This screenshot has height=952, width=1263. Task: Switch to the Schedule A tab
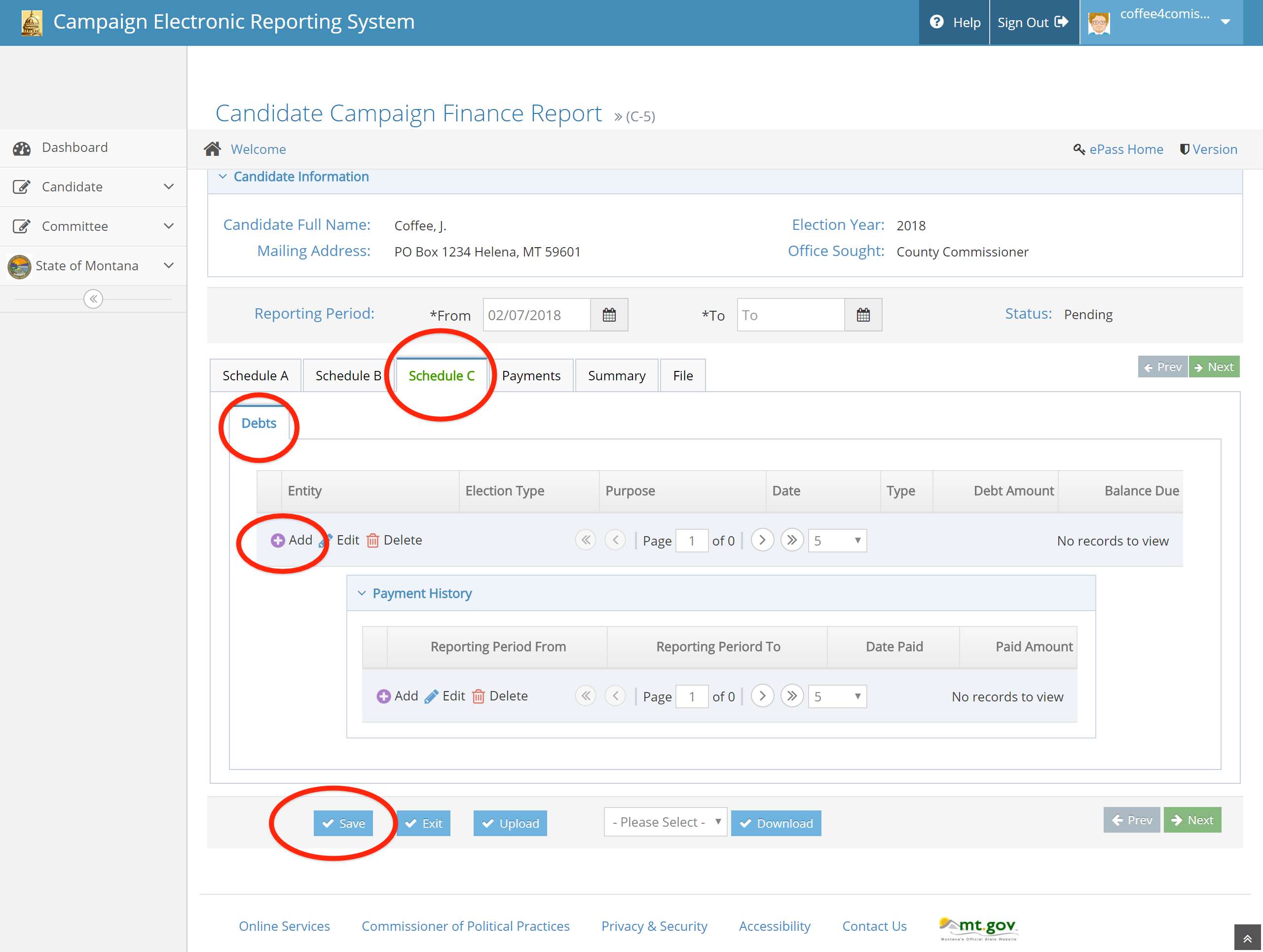click(255, 375)
